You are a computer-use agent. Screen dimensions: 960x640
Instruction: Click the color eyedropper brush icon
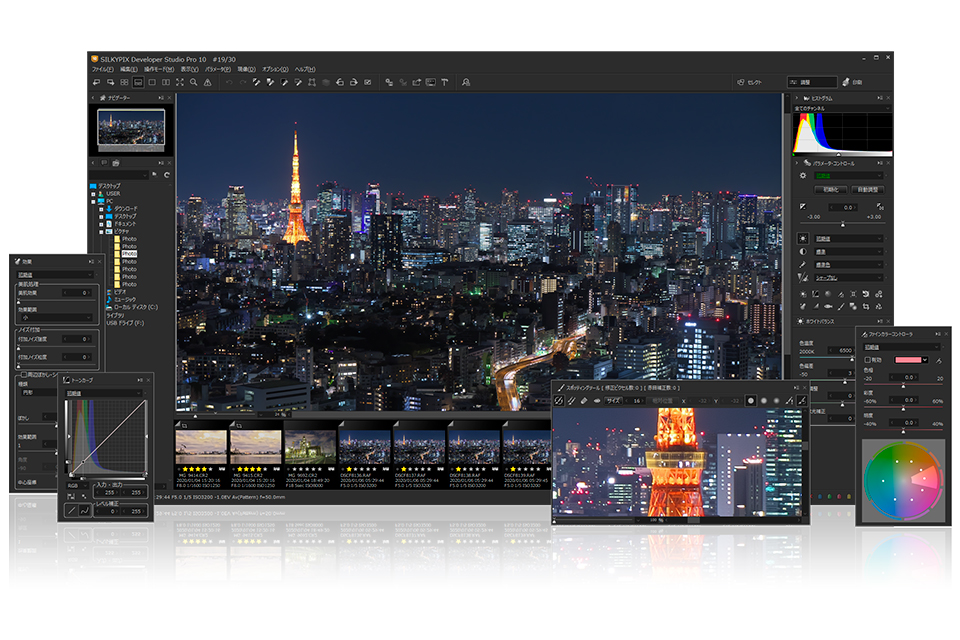tap(803, 265)
